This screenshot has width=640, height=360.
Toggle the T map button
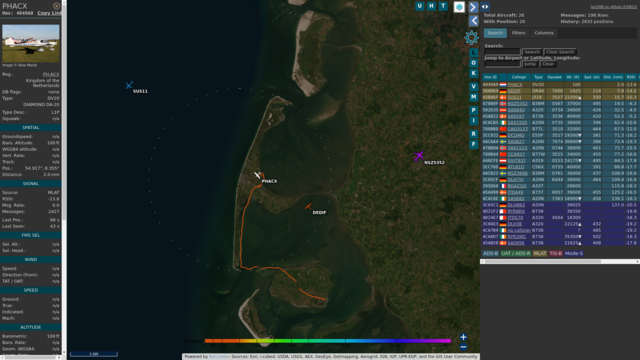click(443, 6)
